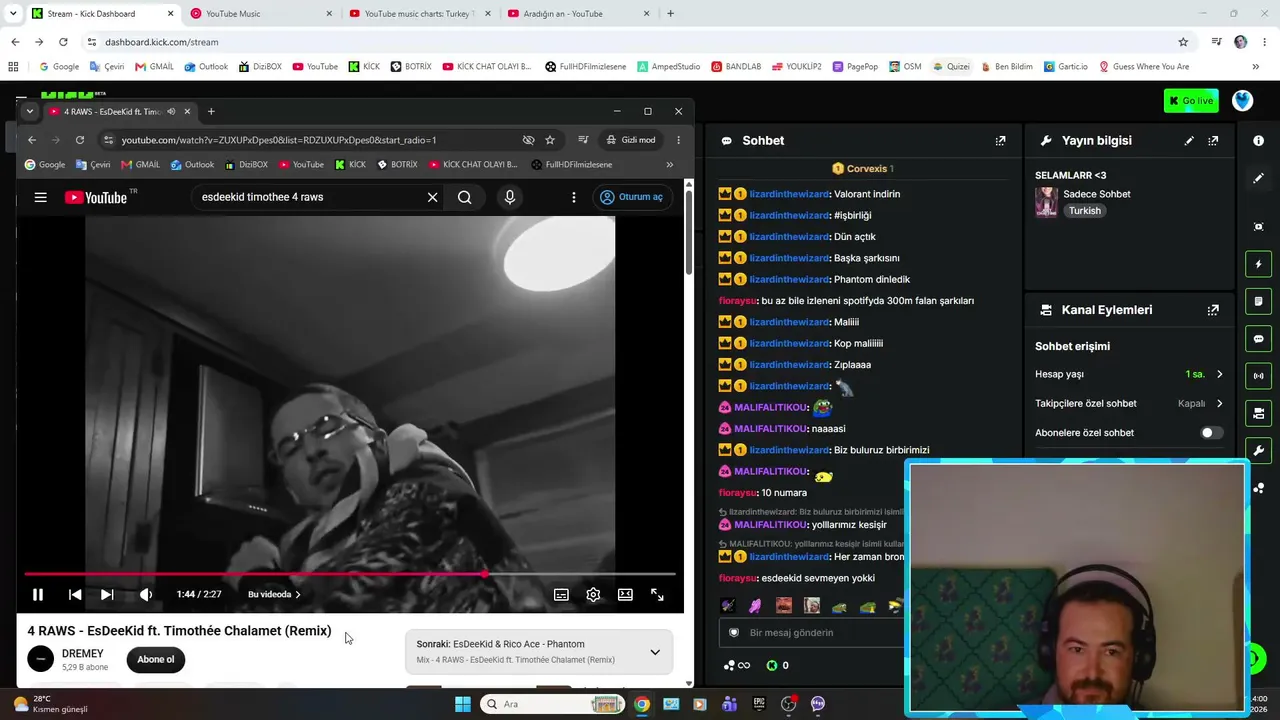This screenshot has width=1280, height=720.
Task: Open the BANDLAB bookmark
Action: 736,67
